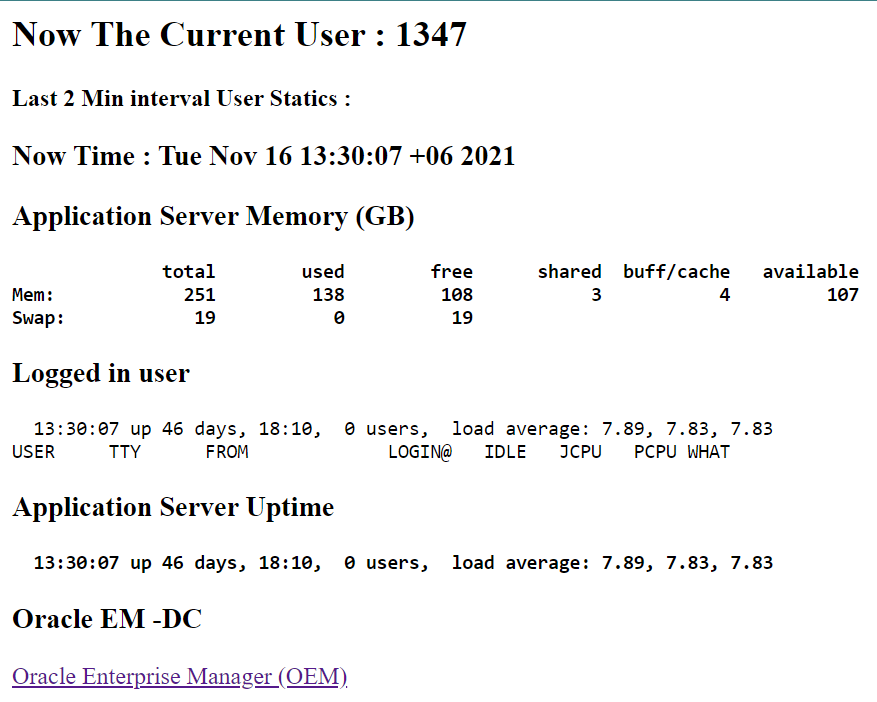Click the 'FROM' column header
877x702 pixels.
227,452
